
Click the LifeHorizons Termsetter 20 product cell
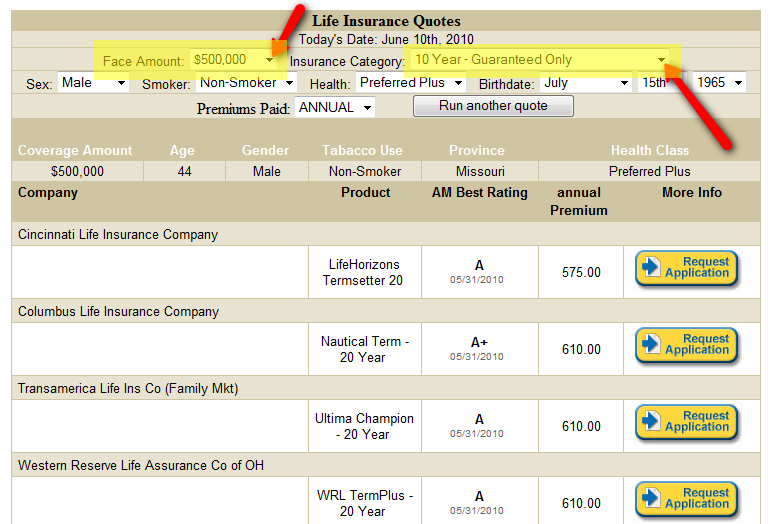click(364, 272)
